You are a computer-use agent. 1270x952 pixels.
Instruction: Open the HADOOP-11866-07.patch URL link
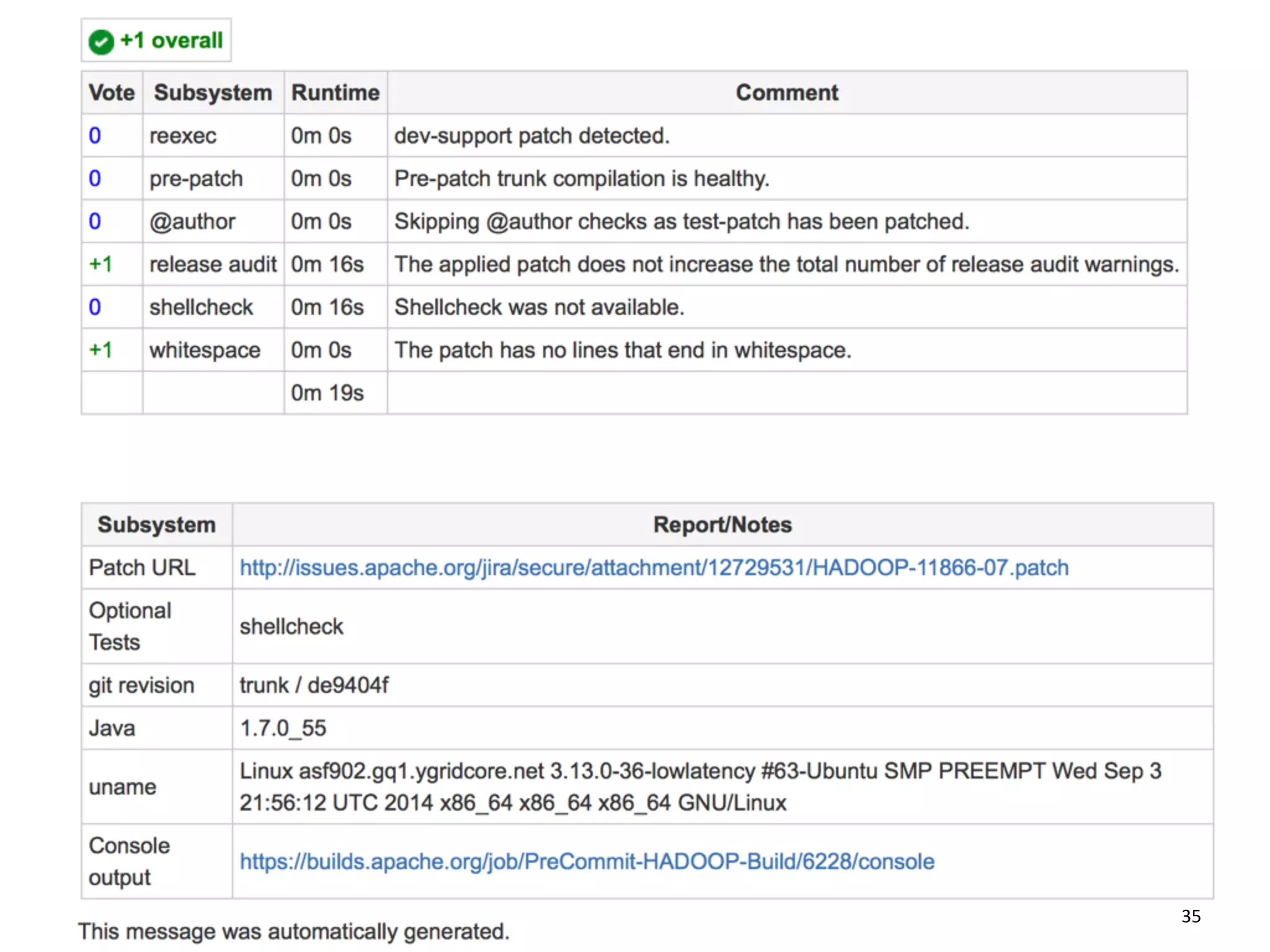point(654,568)
